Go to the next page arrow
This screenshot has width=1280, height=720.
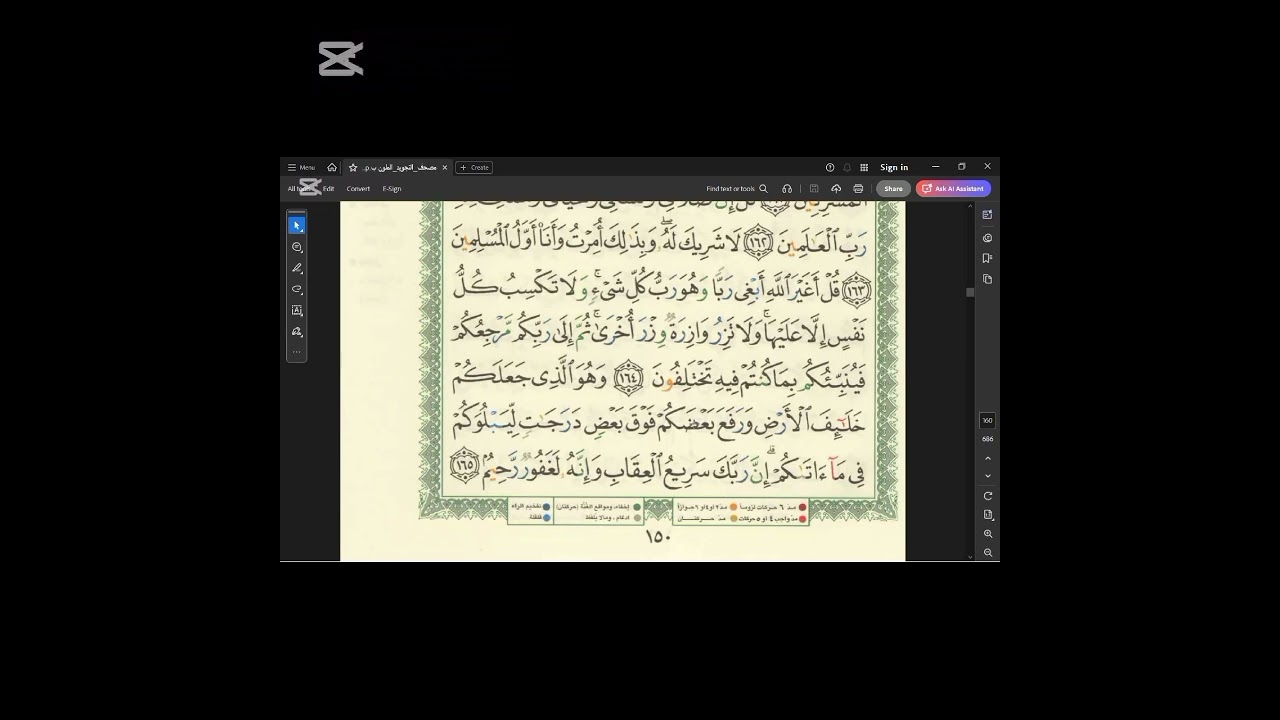click(x=988, y=476)
